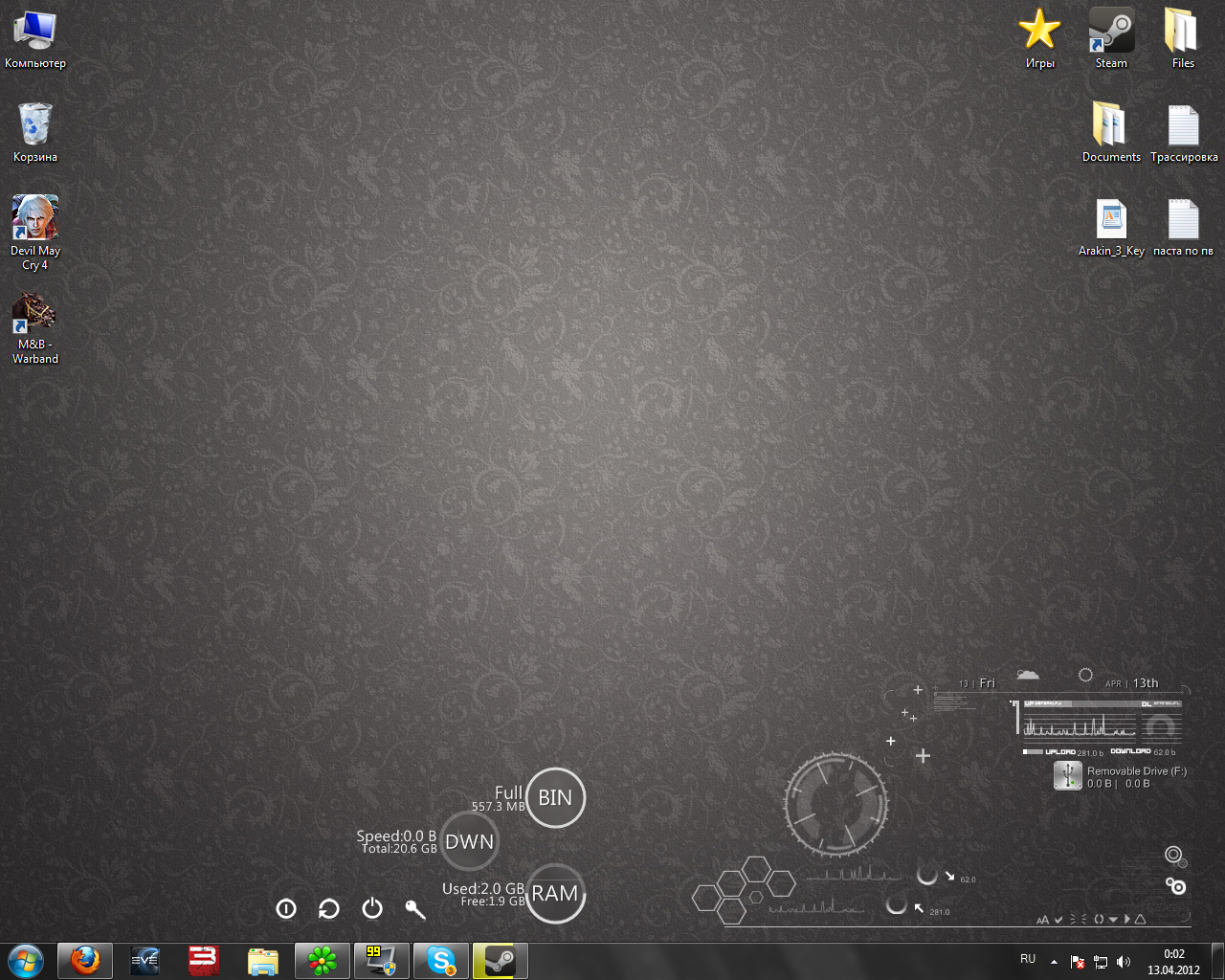Switch the RU input language indicator
The width and height of the screenshot is (1225, 980).
[x=1028, y=959]
